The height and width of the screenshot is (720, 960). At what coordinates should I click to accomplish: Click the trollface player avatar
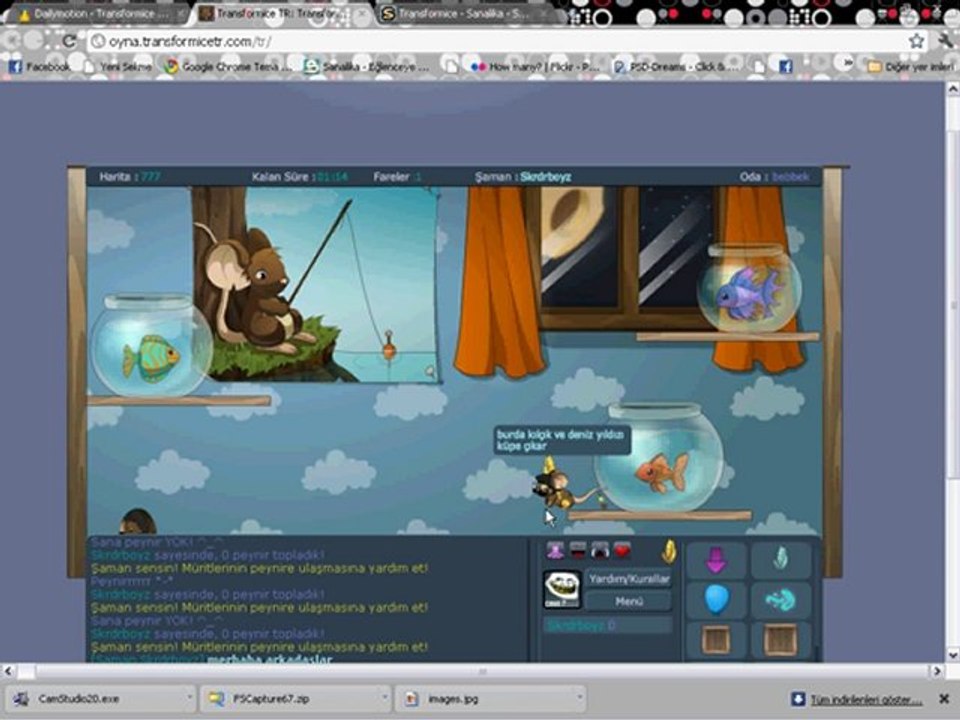[562, 589]
